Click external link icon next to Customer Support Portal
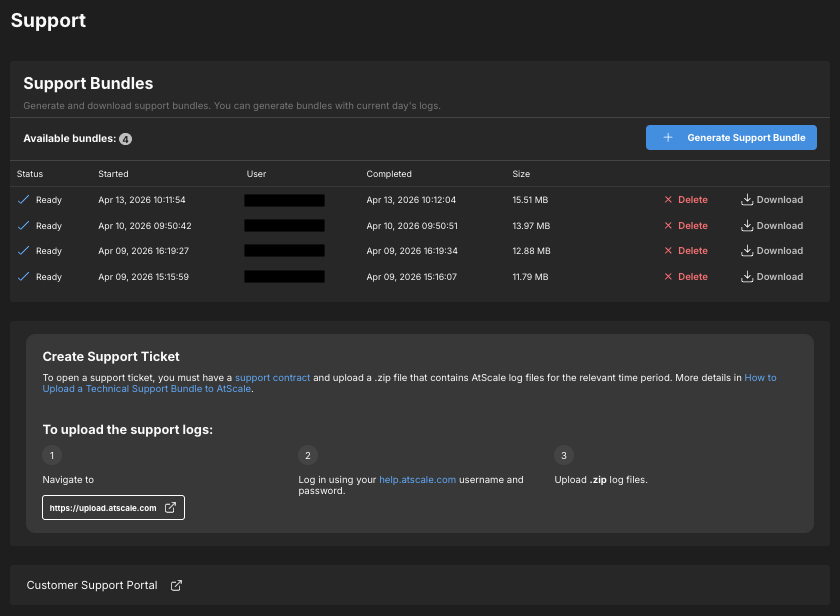The height and width of the screenshot is (616, 840). (x=176, y=585)
